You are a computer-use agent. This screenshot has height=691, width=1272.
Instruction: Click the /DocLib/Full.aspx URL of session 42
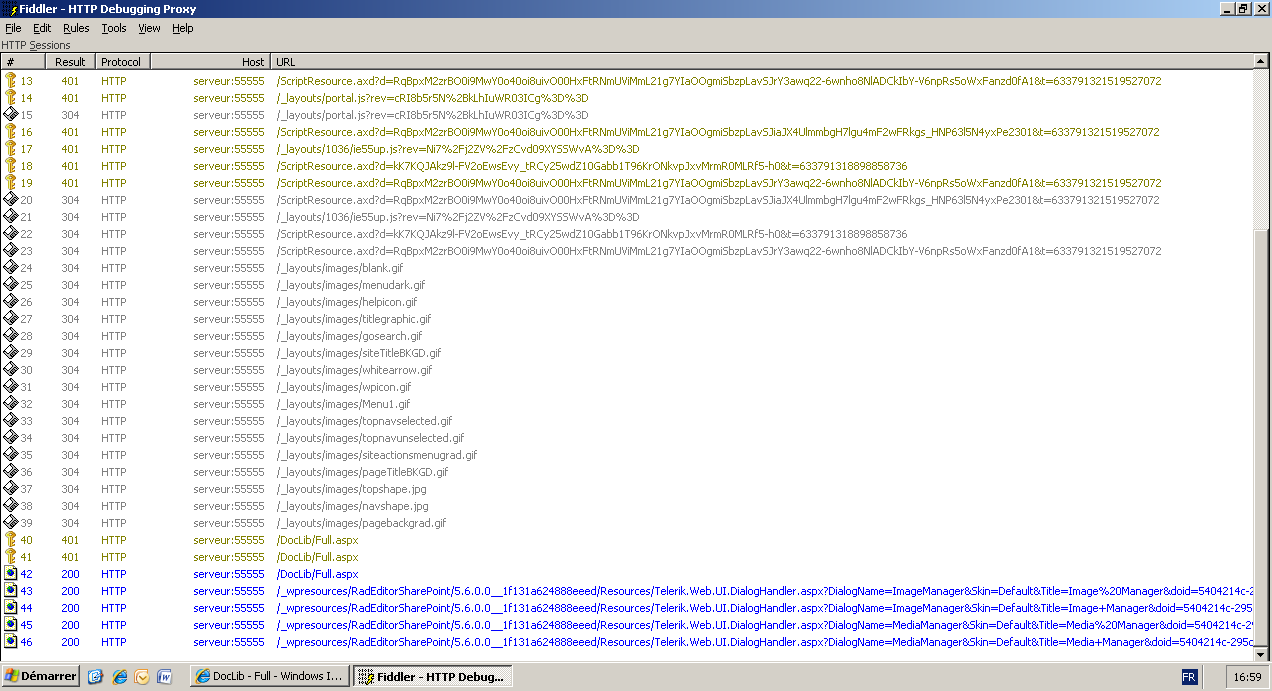317,574
